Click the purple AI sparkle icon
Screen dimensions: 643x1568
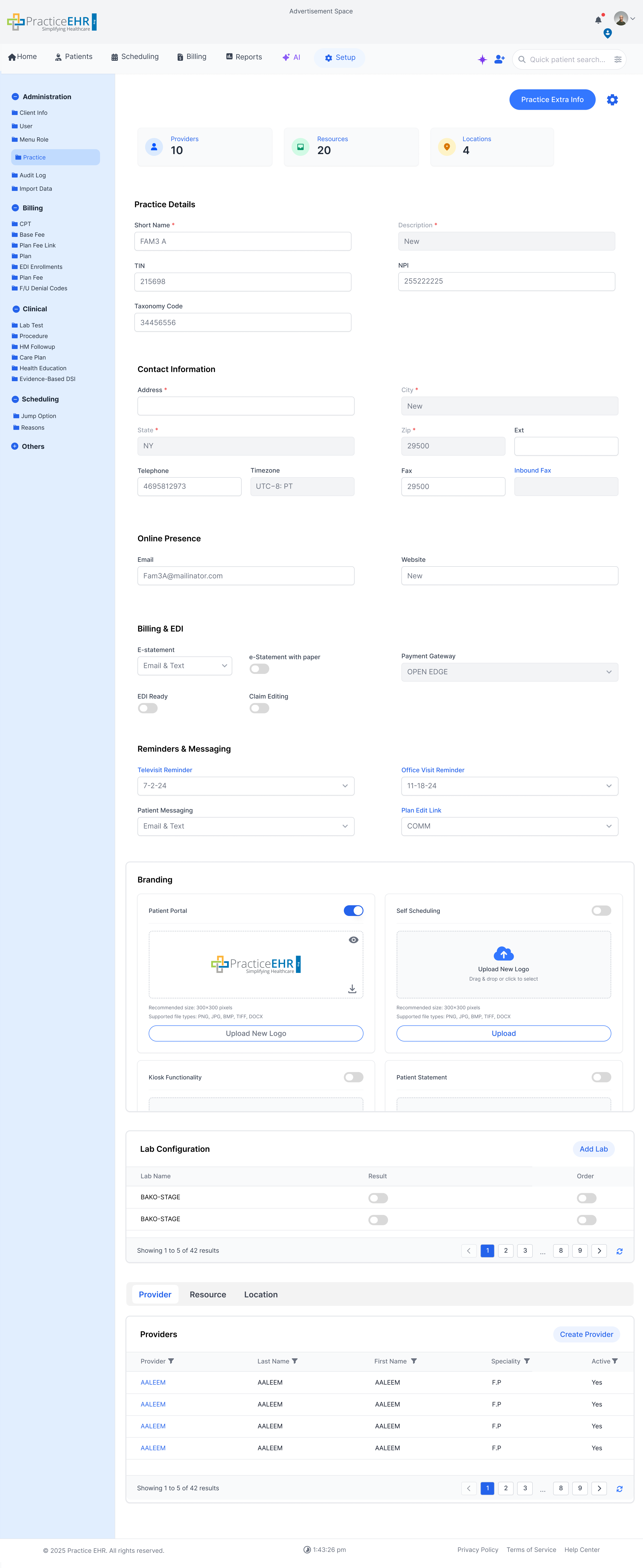[x=482, y=60]
